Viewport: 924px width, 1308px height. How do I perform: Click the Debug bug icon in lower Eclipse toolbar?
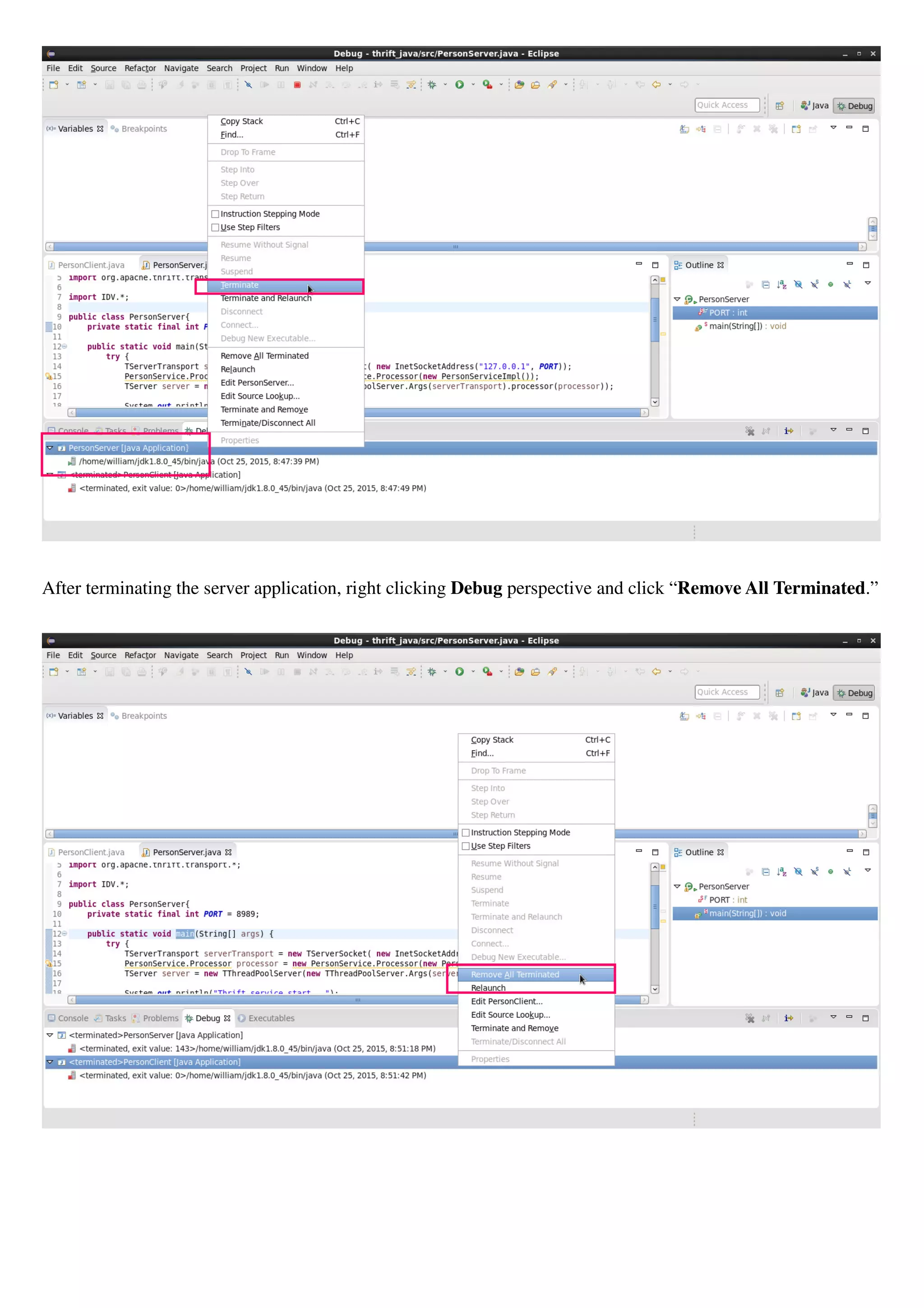[432, 672]
